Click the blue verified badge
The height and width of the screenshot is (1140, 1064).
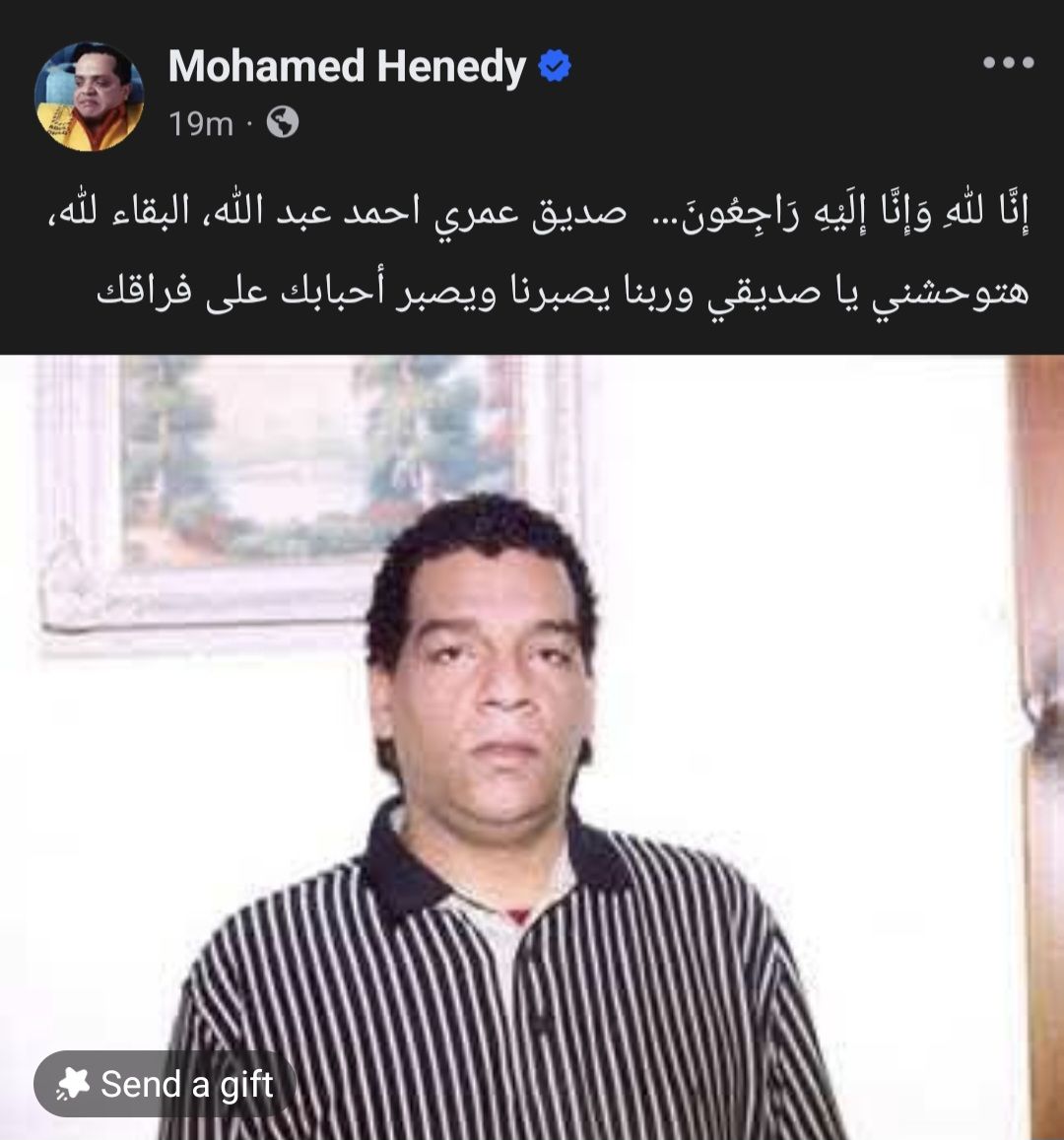pos(555,66)
